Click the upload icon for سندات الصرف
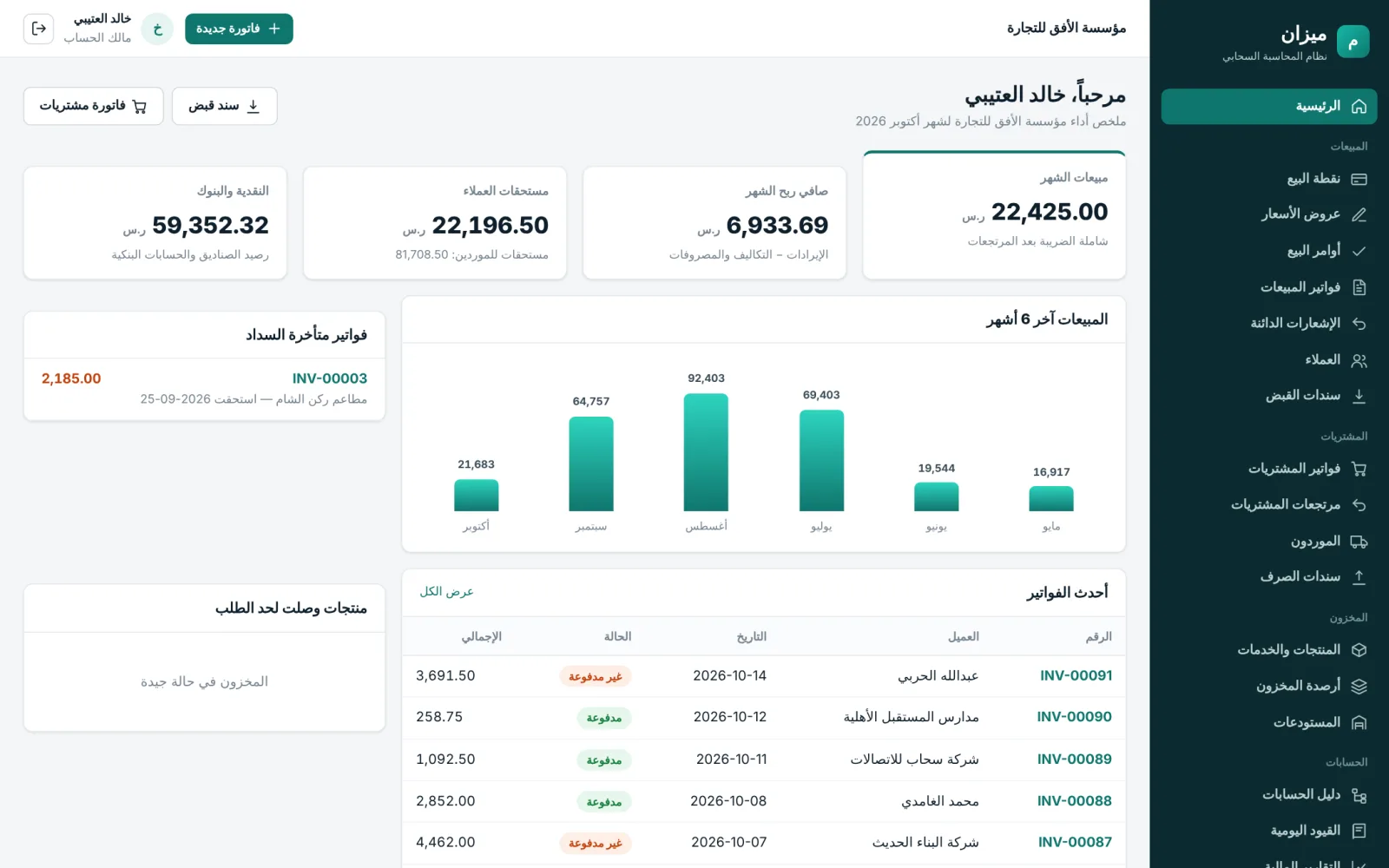 coord(1359,577)
